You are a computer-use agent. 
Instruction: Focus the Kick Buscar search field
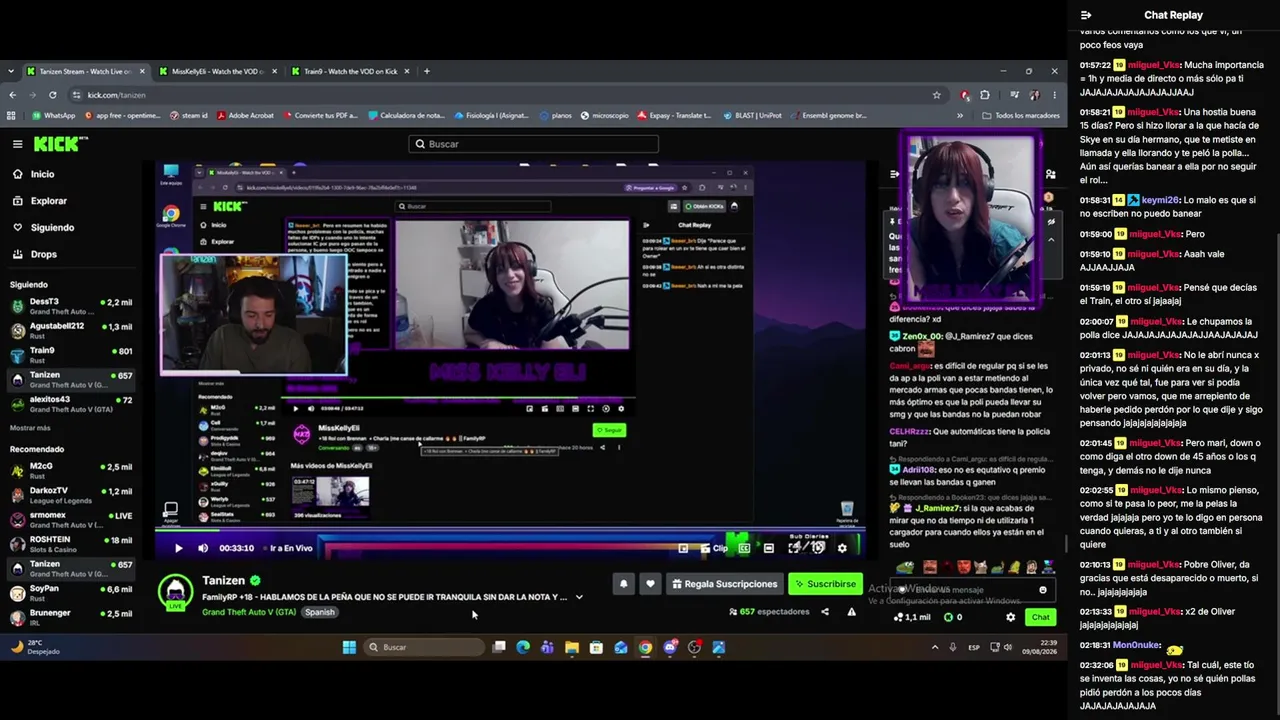point(533,144)
